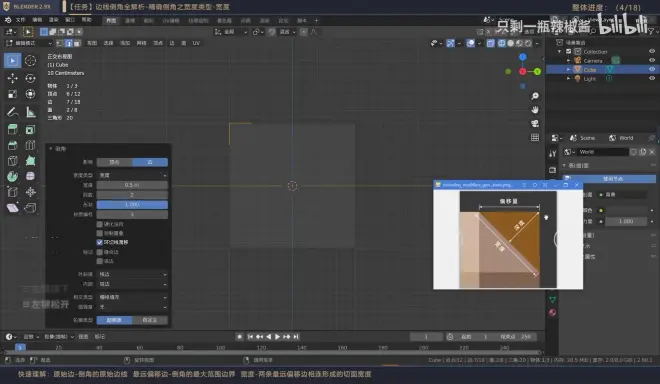Viewport: 660px width, 384px height.
Task: Expand the Camera item in the outliner
Action: click(568, 61)
